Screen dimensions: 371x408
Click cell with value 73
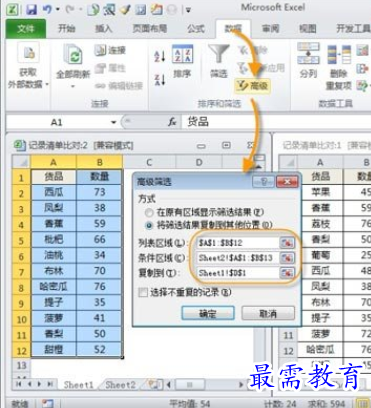click(x=99, y=192)
